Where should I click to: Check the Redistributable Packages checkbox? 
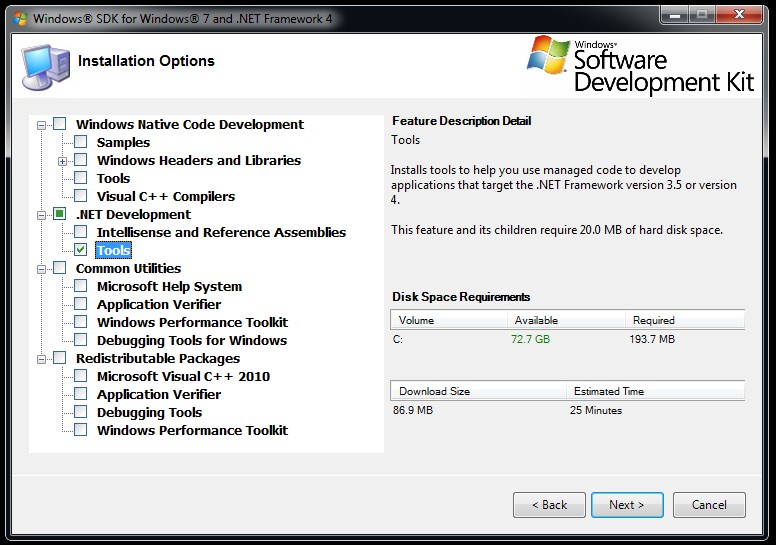pyautogui.click(x=59, y=358)
